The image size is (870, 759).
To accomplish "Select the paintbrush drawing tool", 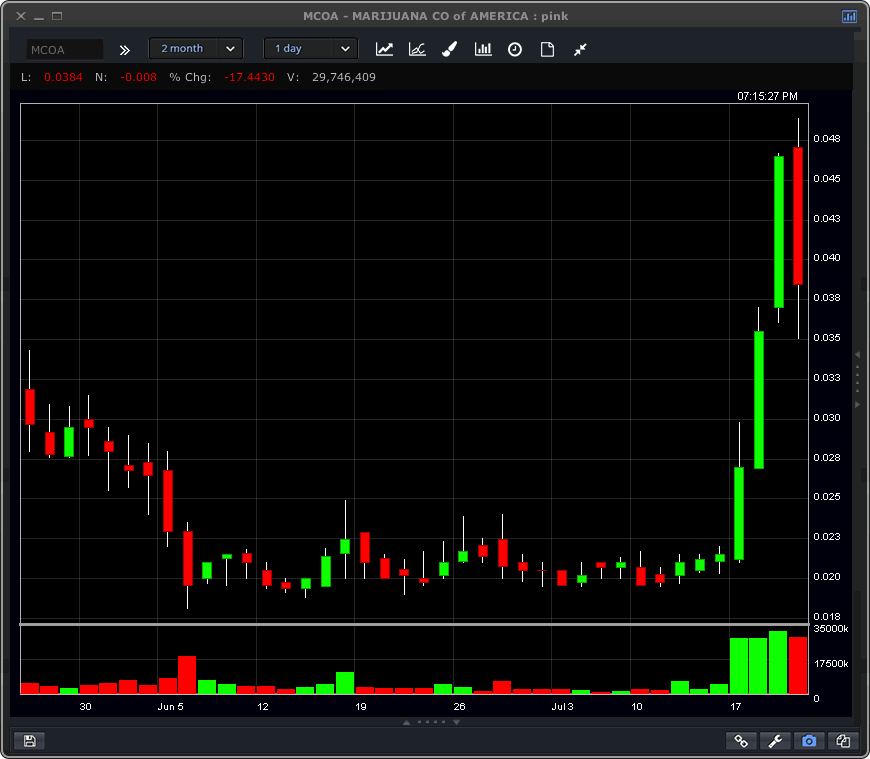I will tap(450, 49).
